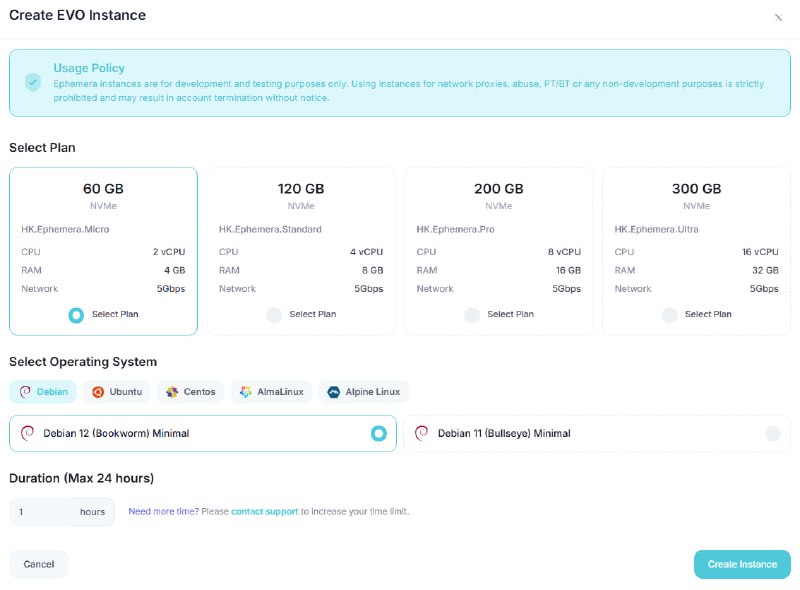The image size is (800, 590).
Task: Close the Create EVO Instance dialog
Action: (x=778, y=17)
